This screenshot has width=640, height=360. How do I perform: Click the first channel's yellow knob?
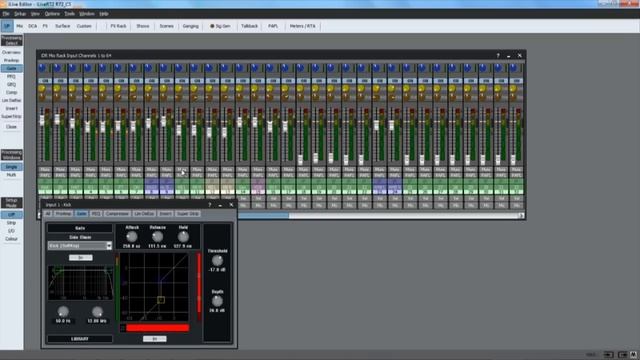(42, 89)
